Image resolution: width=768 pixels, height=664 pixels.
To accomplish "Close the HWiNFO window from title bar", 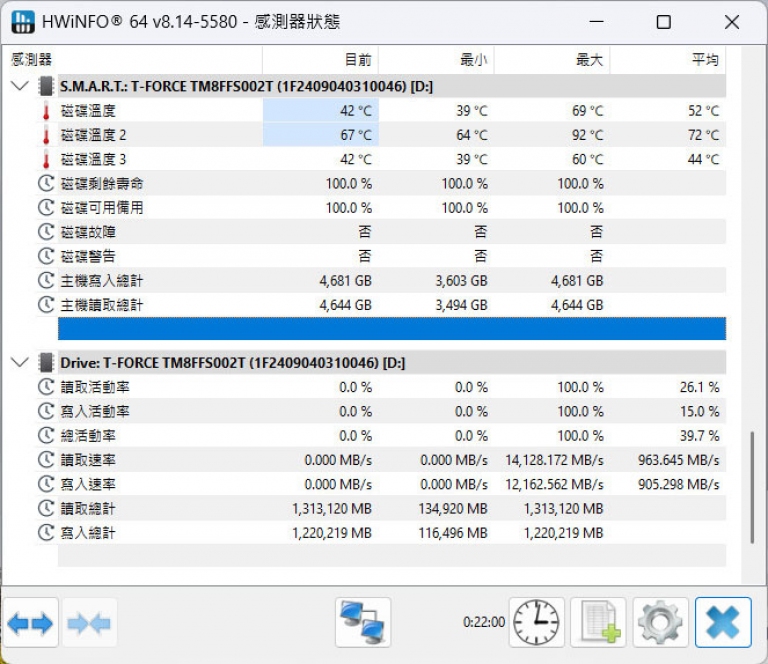I will click(732, 22).
